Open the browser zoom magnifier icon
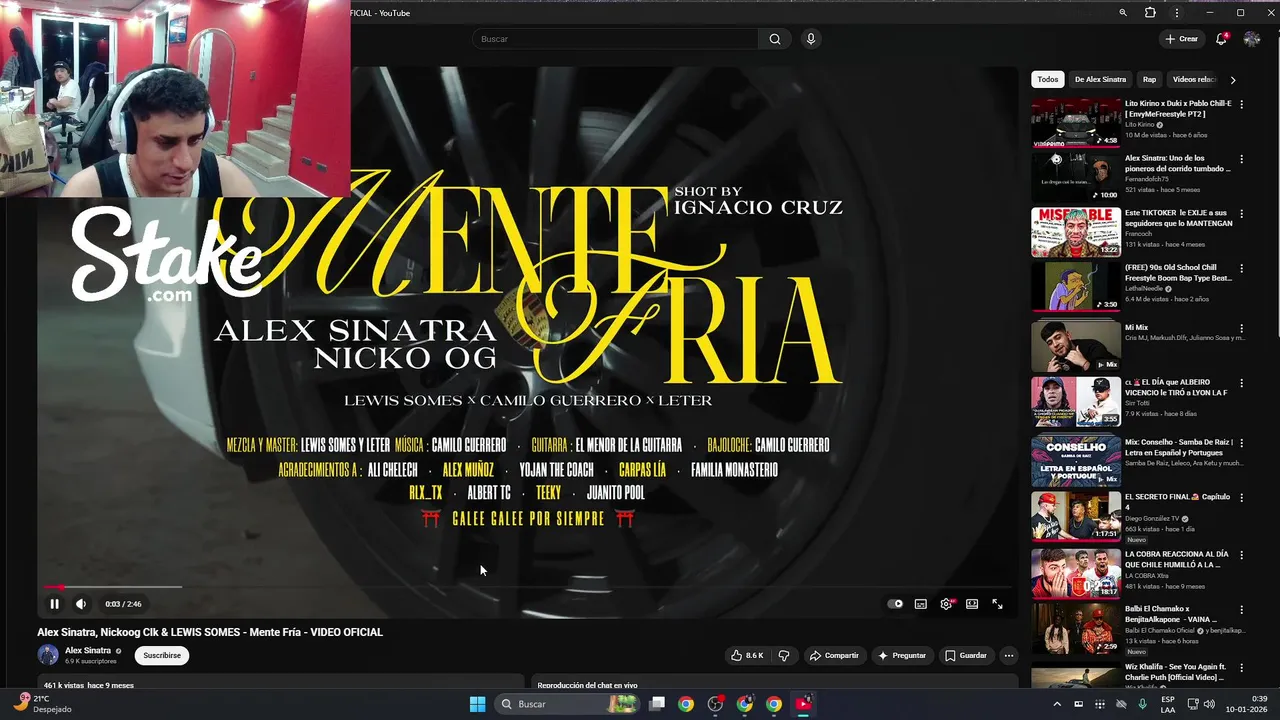 1123,13
